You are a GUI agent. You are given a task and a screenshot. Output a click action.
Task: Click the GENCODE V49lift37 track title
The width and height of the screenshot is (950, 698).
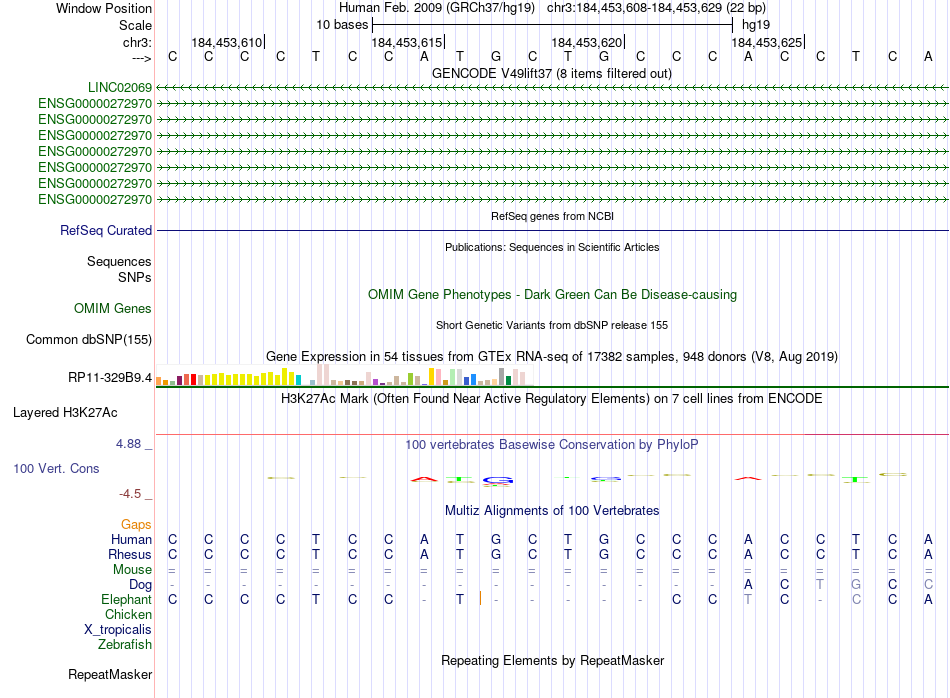tap(552, 74)
